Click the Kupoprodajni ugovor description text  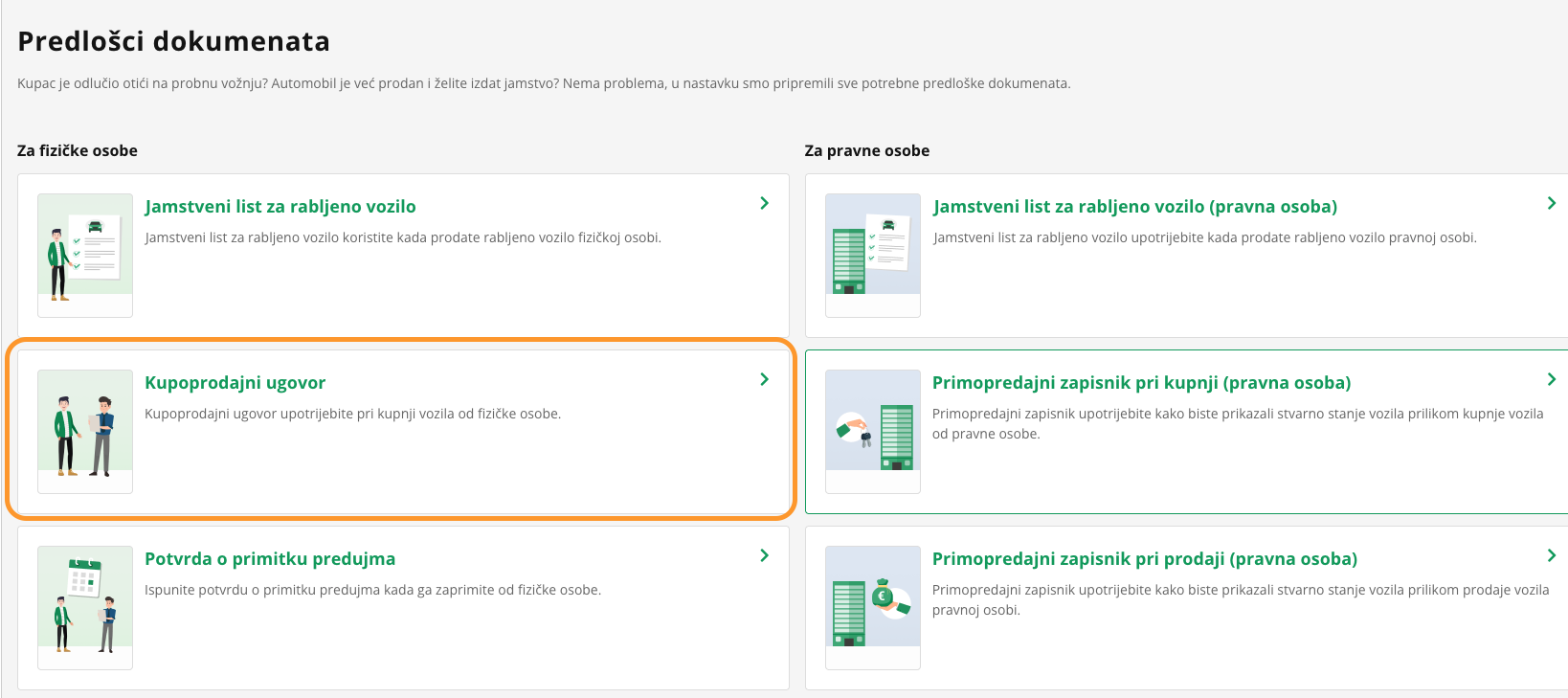click(x=352, y=414)
